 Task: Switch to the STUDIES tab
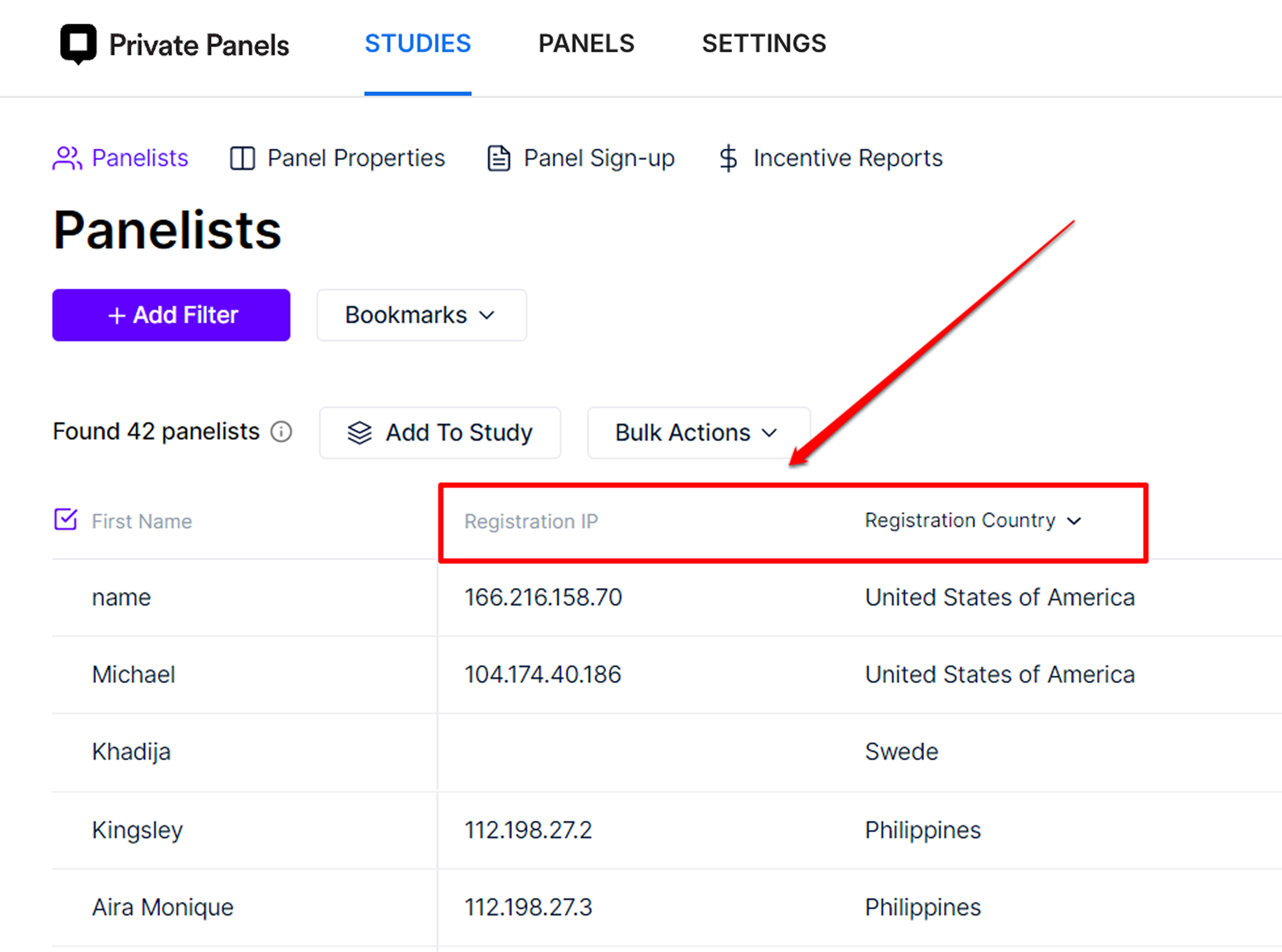click(x=418, y=44)
